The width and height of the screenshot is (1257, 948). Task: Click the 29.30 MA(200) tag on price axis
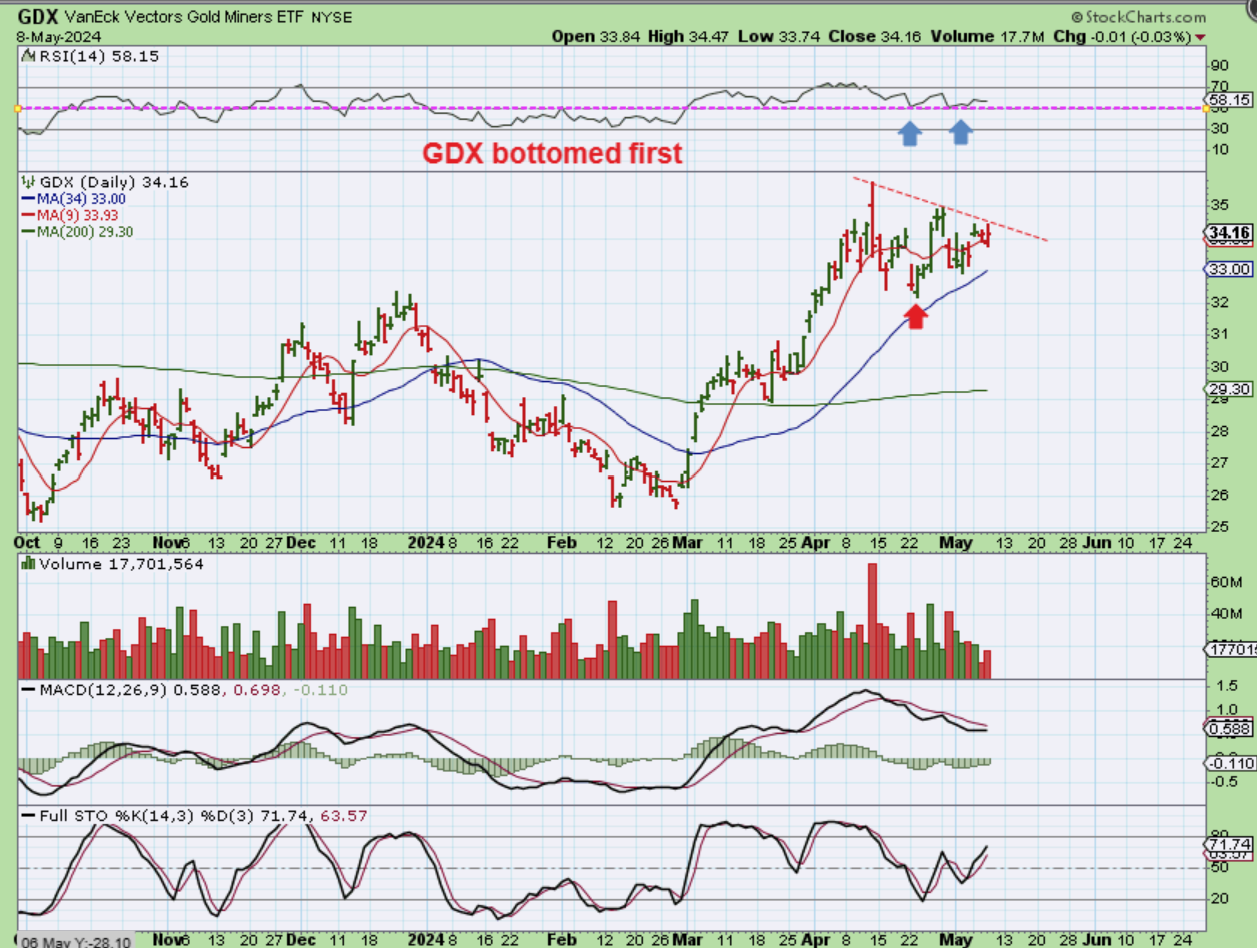(1229, 390)
